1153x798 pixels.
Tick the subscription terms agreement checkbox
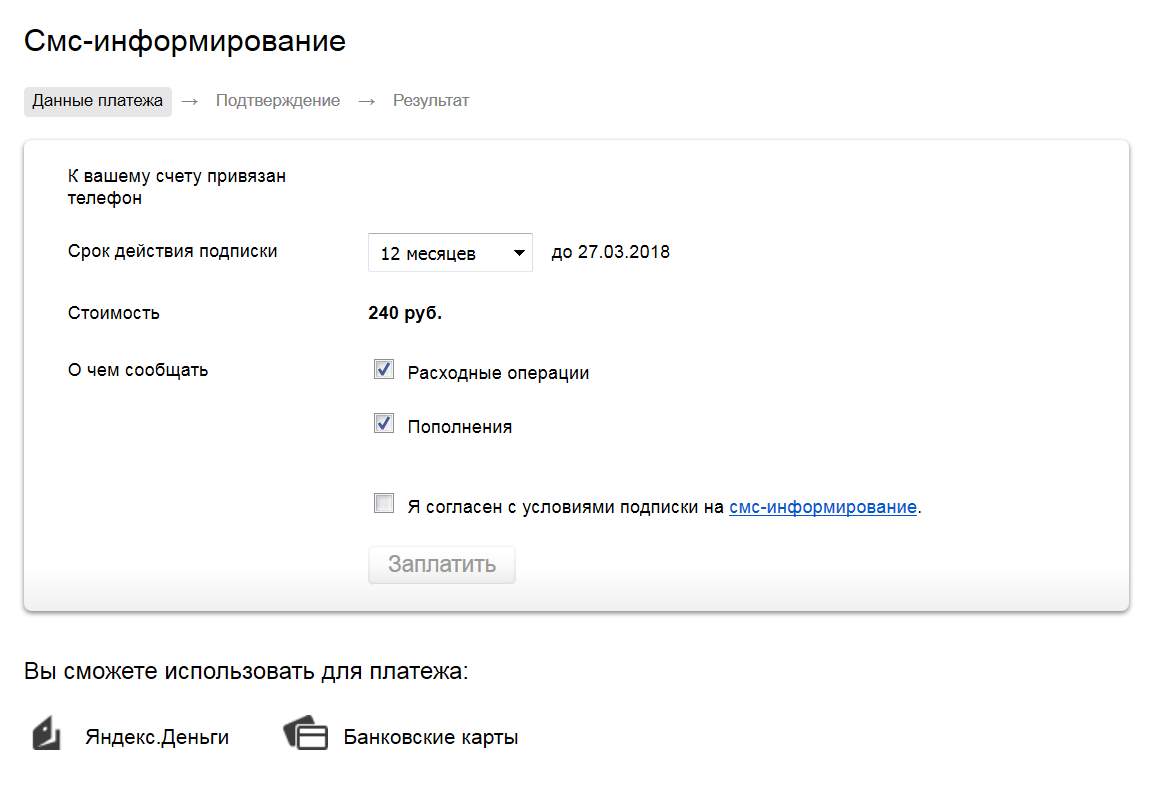(384, 504)
